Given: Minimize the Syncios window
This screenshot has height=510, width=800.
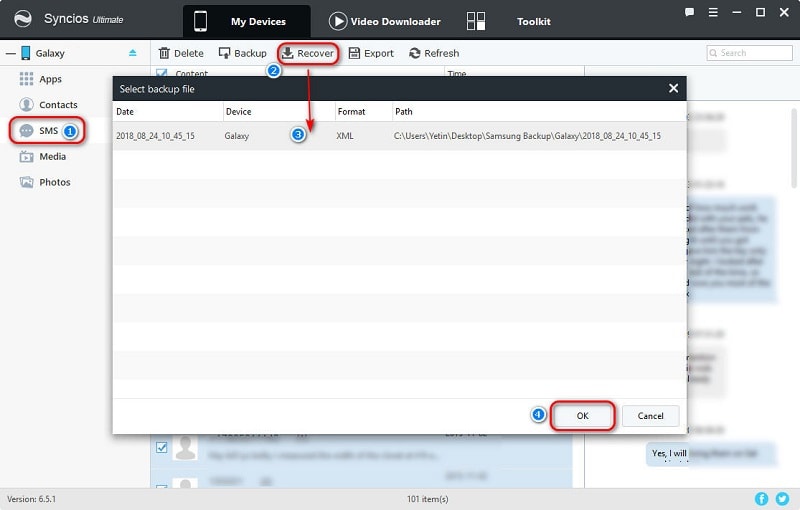Looking at the screenshot, I should click(x=736, y=12).
